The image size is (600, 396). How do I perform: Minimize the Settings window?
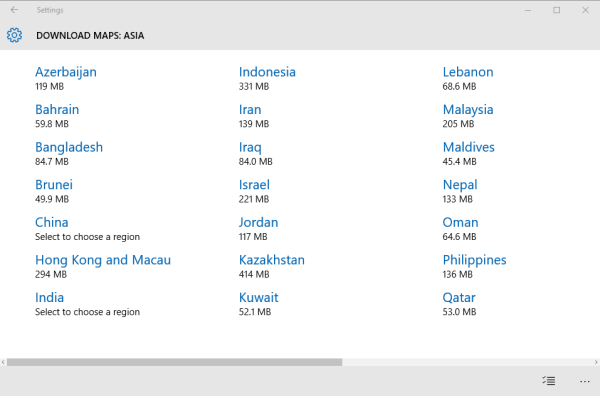point(528,10)
